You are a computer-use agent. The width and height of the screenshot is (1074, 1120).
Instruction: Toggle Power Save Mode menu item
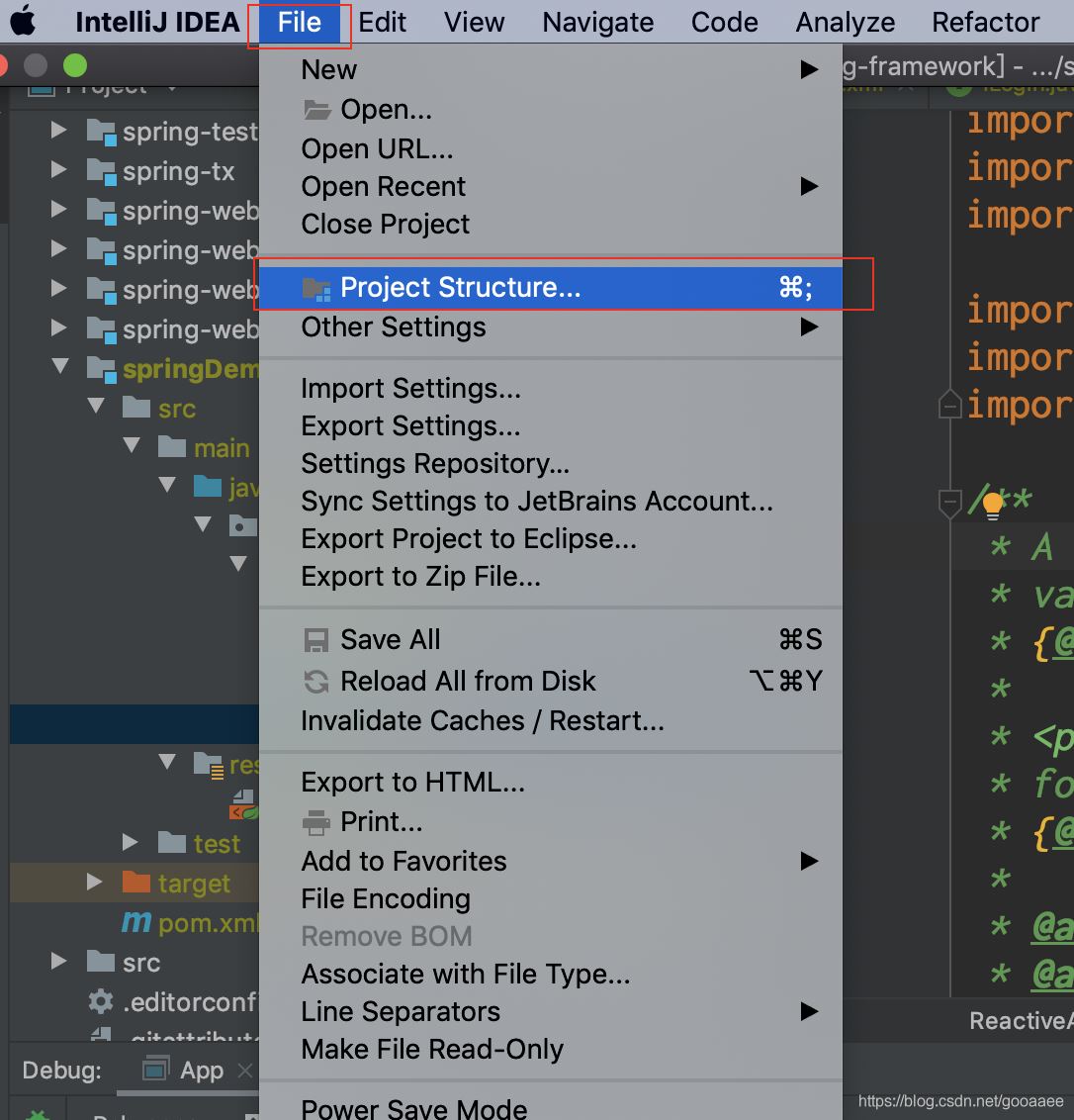pos(414,1108)
